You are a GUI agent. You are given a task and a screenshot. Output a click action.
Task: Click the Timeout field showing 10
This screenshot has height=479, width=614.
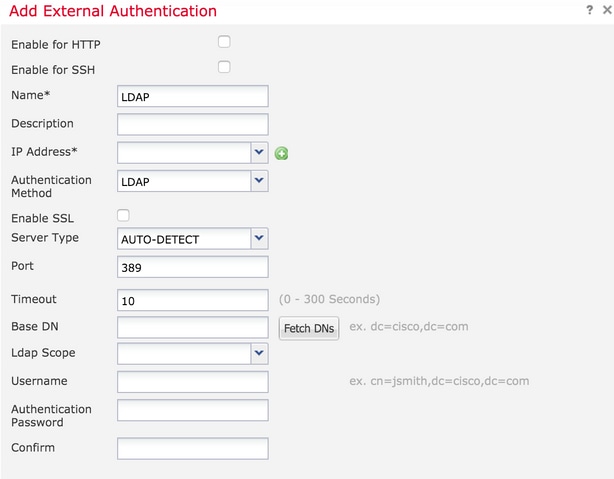coord(193,300)
